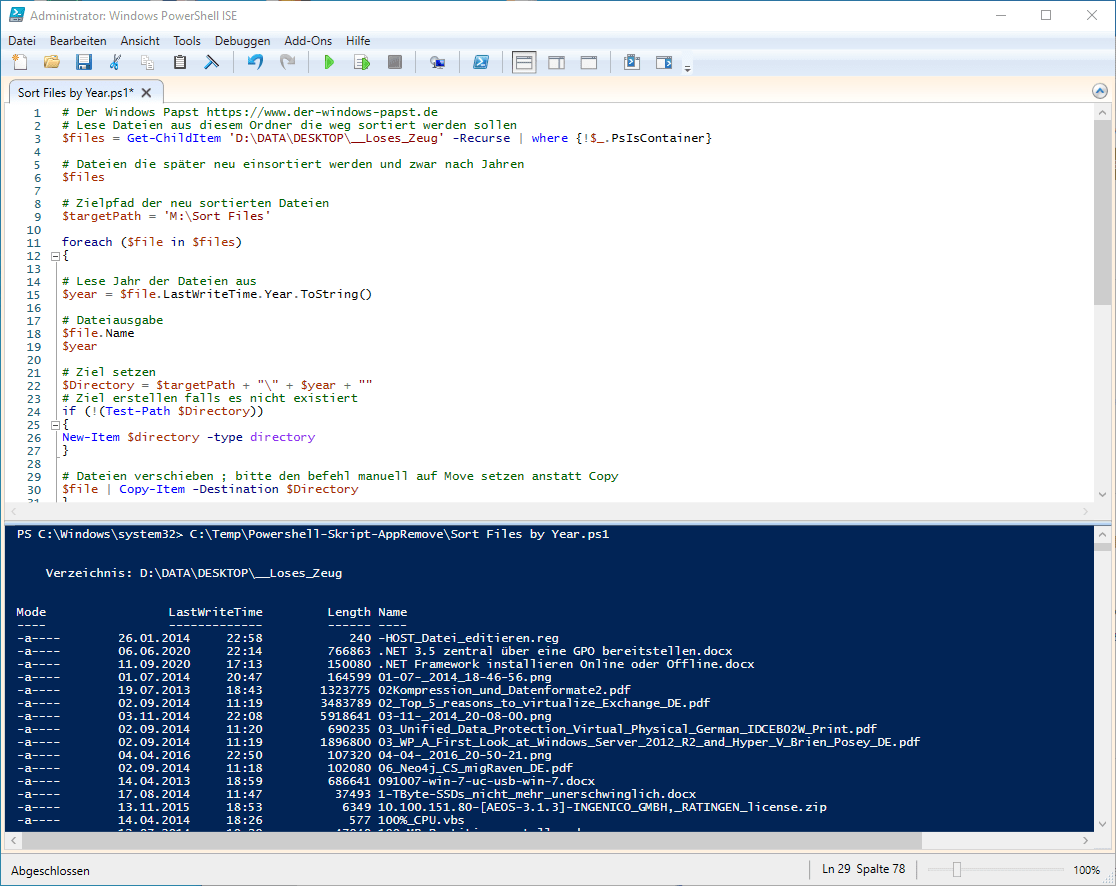The height and width of the screenshot is (886, 1116).
Task: Click the Run Selection icon
Action: tap(362, 63)
